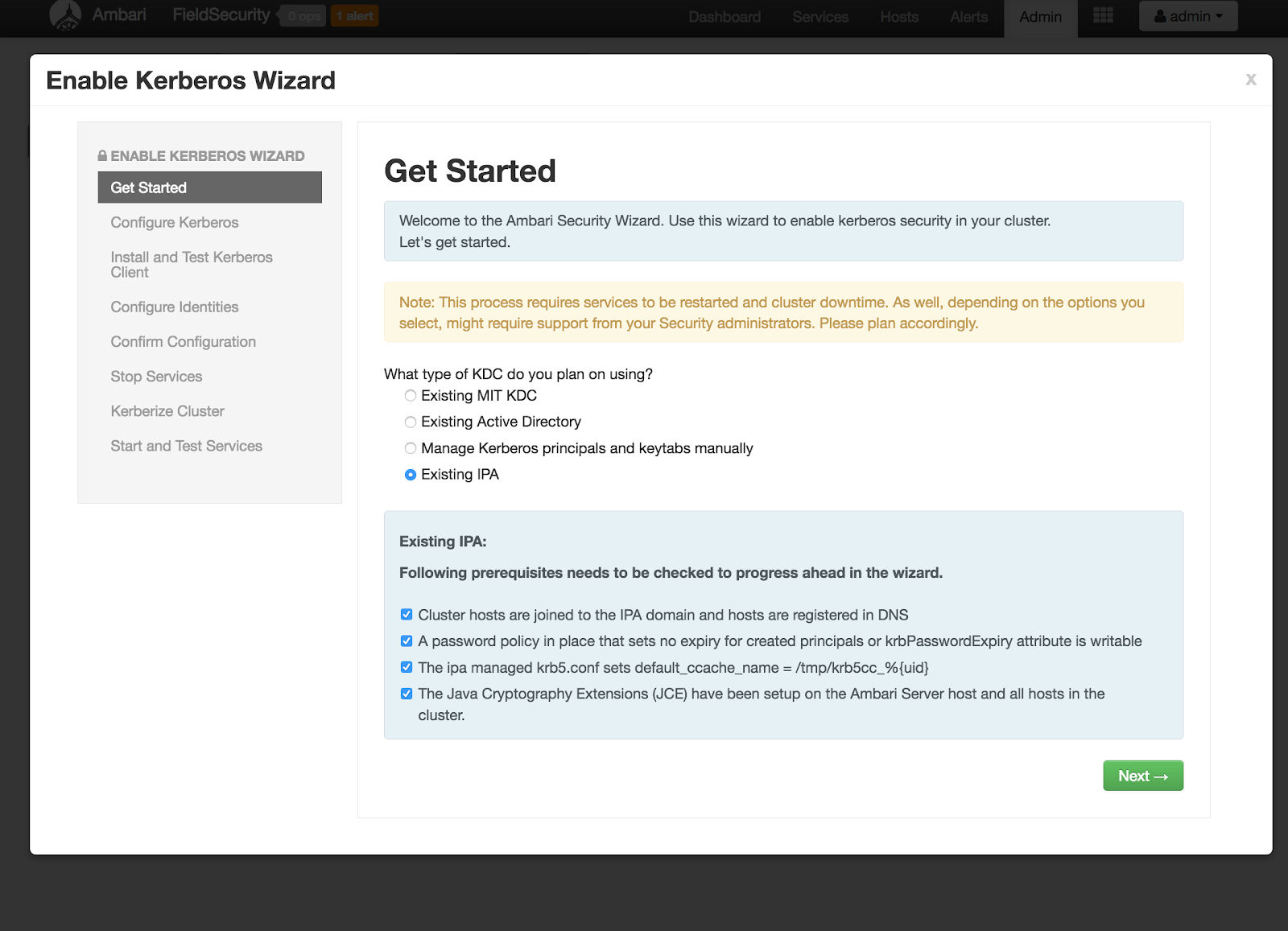1288x931 pixels.
Task: Click the welcome message info box
Action: [783, 231]
